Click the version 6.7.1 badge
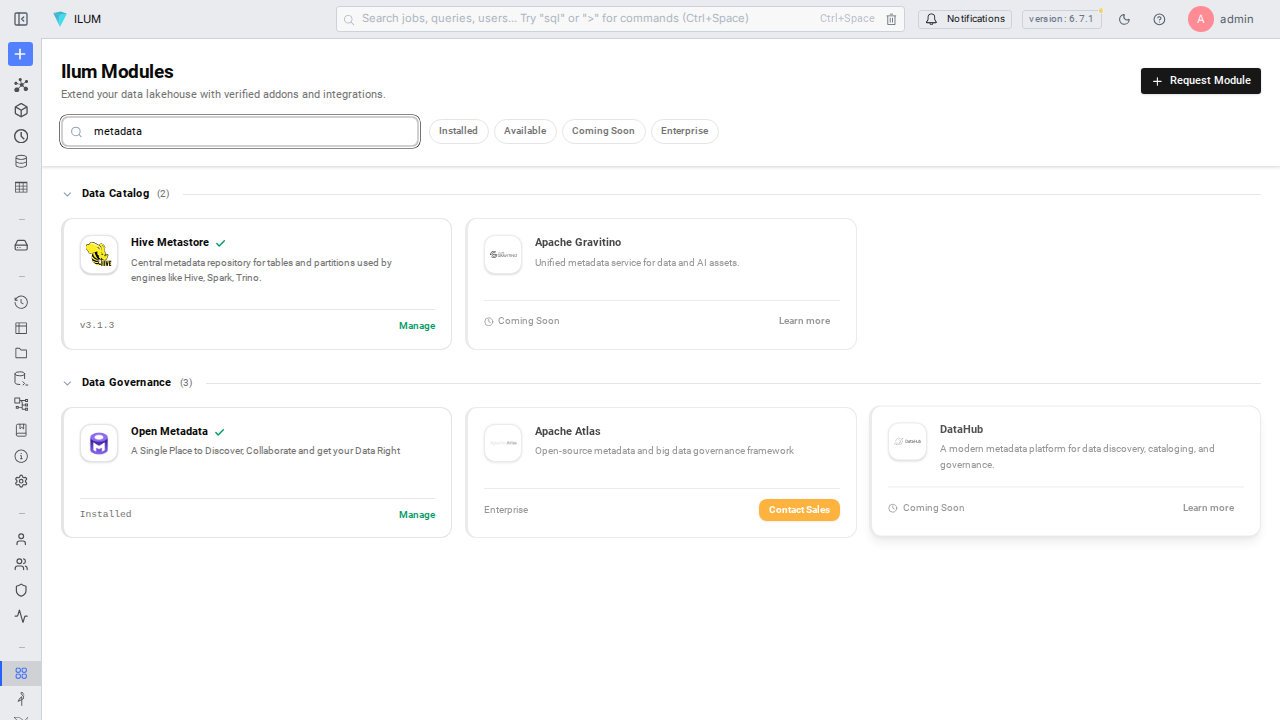The width and height of the screenshot is (1280, 720). pyautogui.click(x=1061, y=19)
